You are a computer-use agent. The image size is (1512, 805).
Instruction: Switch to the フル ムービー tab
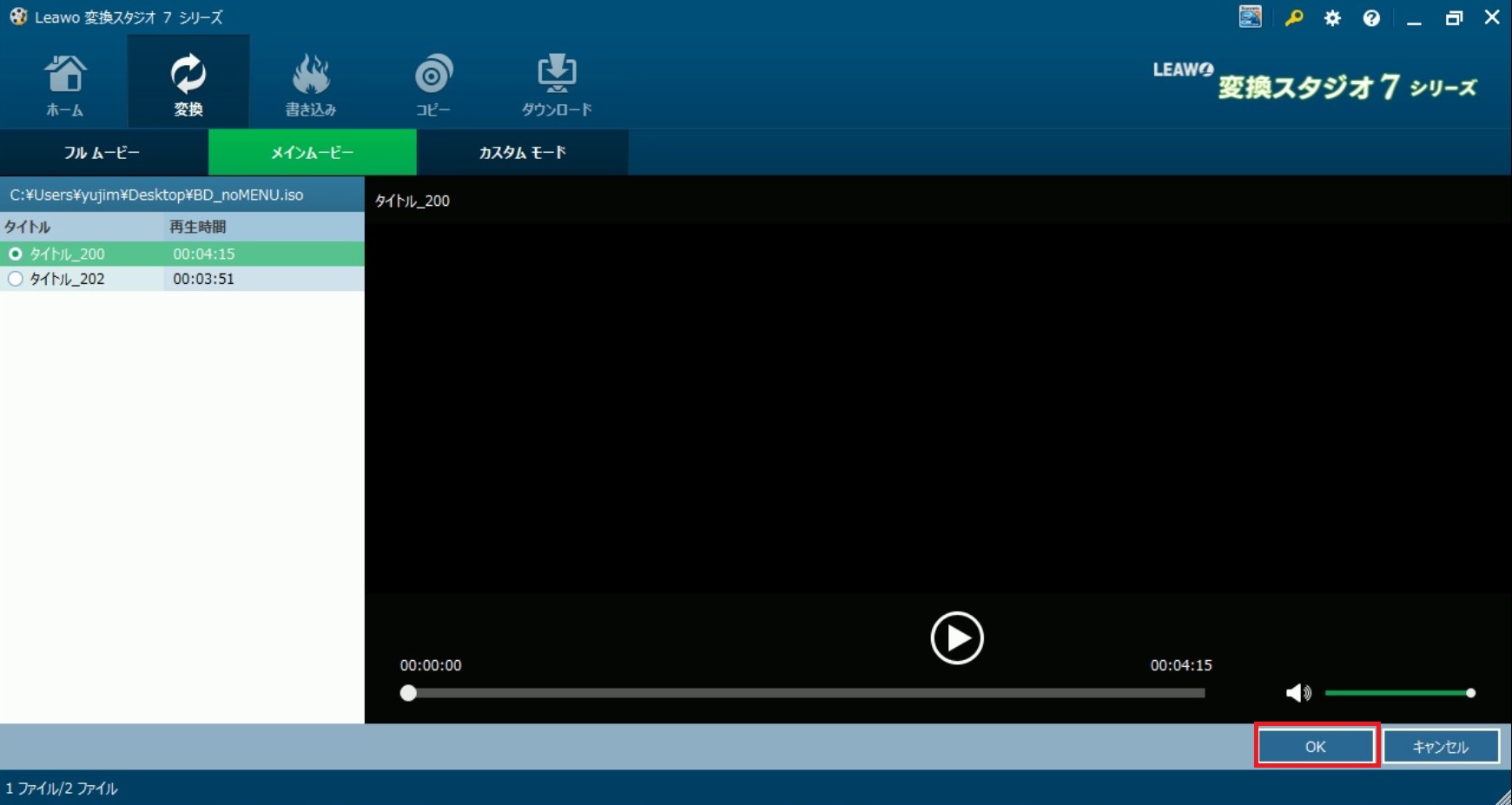click(102, 153)
